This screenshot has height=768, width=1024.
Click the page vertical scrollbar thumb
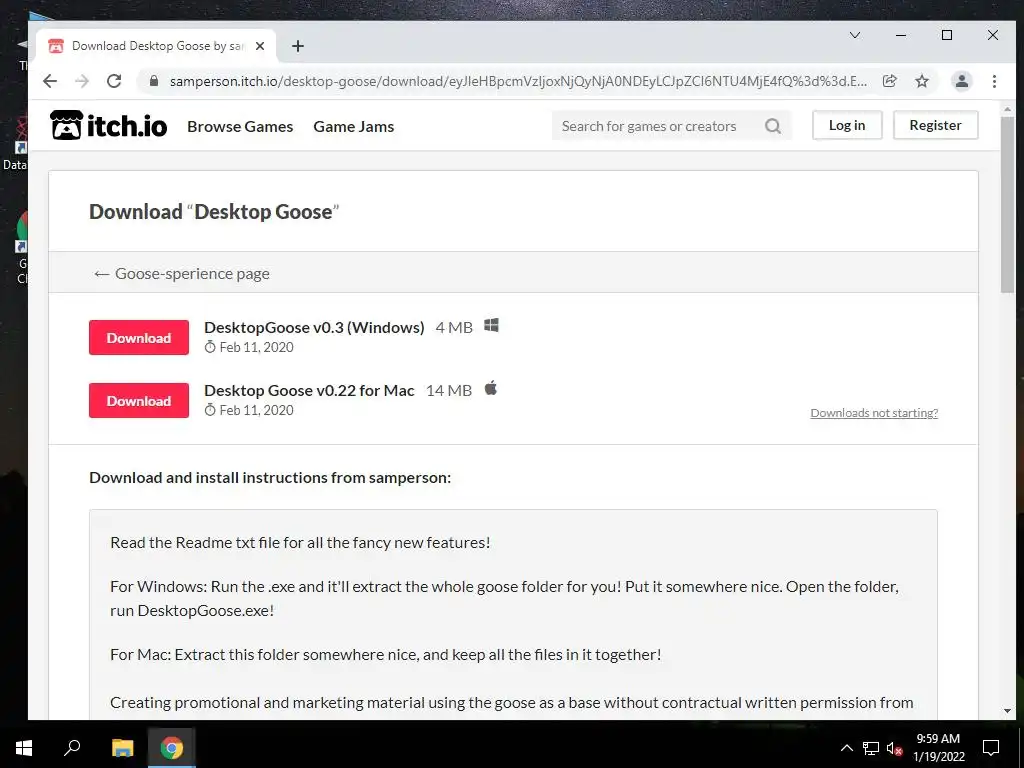click(x=1007, y=205)
